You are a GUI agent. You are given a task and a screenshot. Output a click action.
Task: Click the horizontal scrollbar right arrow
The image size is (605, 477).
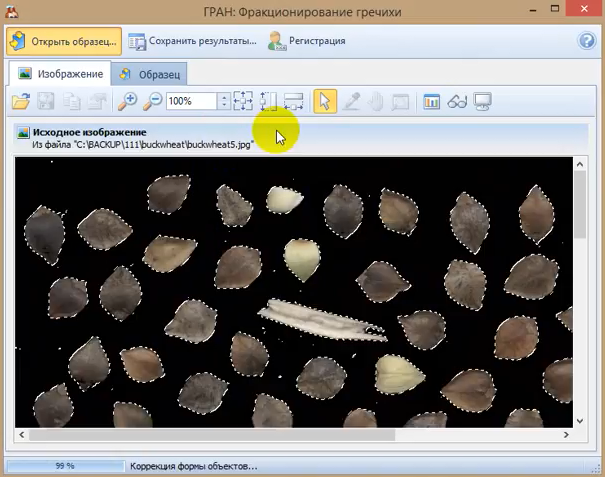click(x=566, y=435)
